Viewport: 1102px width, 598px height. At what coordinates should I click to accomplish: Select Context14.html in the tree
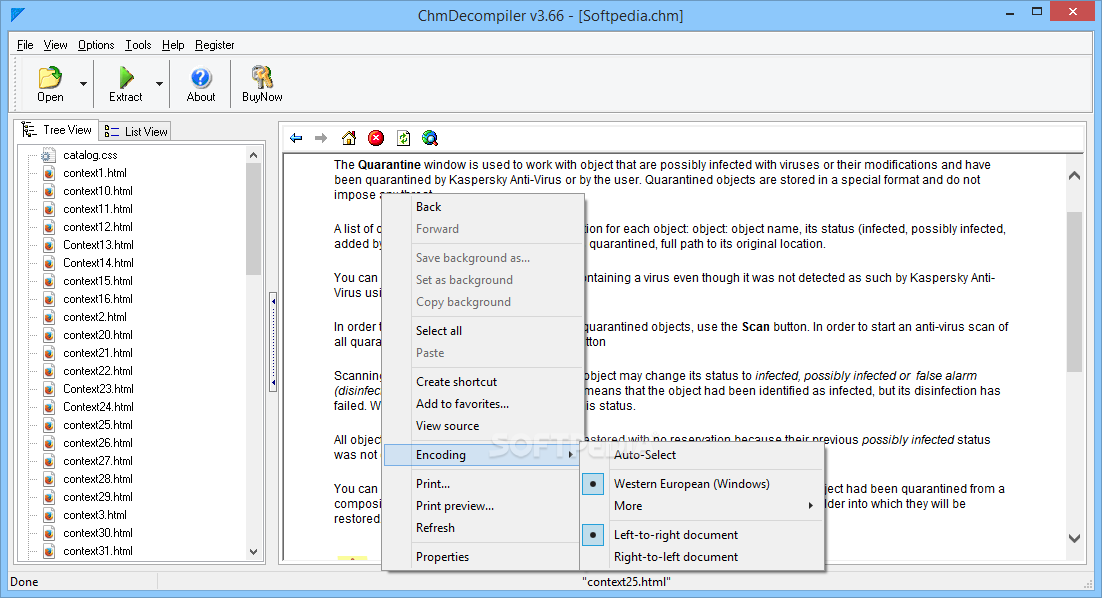pyautogui.click(x=98, y=263)
